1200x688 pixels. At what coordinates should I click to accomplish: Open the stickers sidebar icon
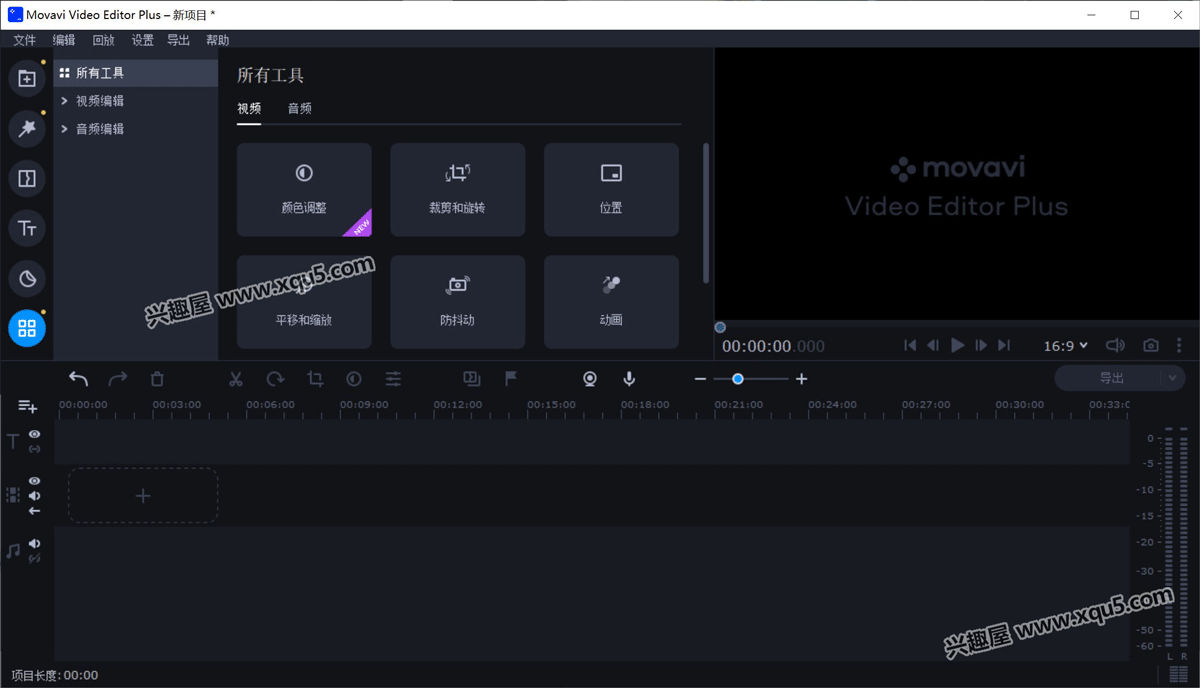tap(27, 278)
